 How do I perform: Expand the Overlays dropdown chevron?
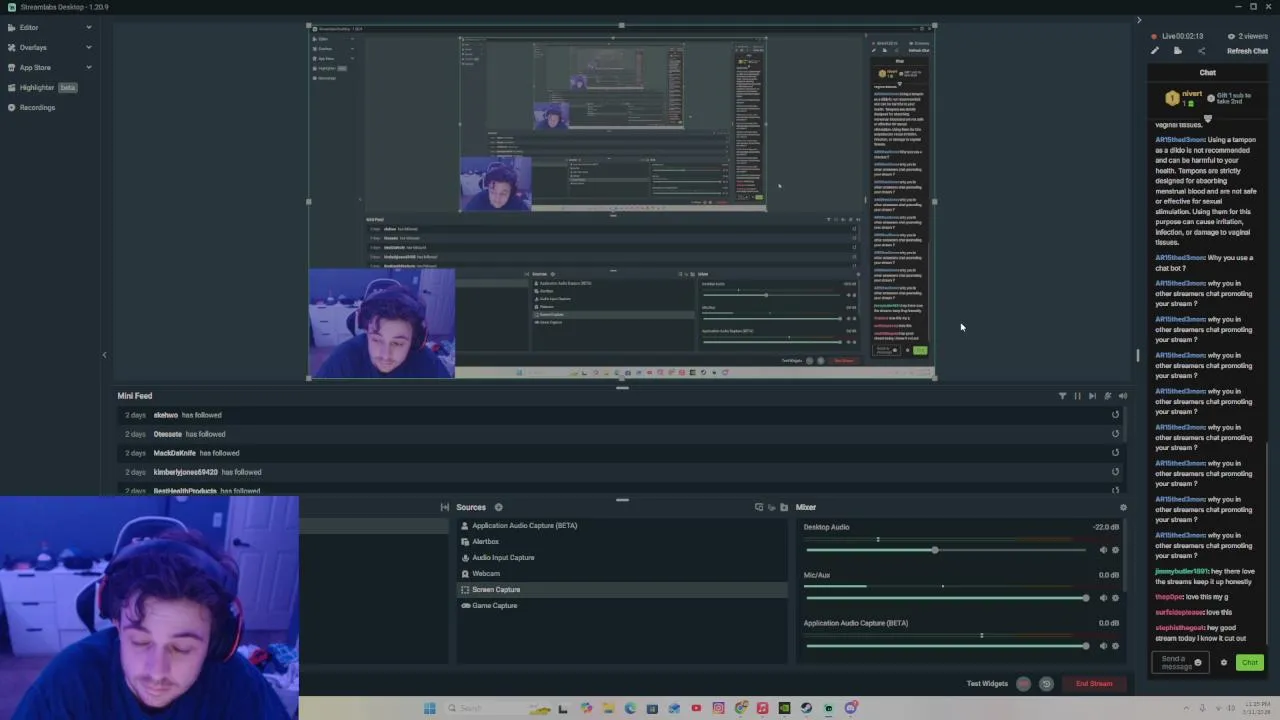(x=88, y=48)
